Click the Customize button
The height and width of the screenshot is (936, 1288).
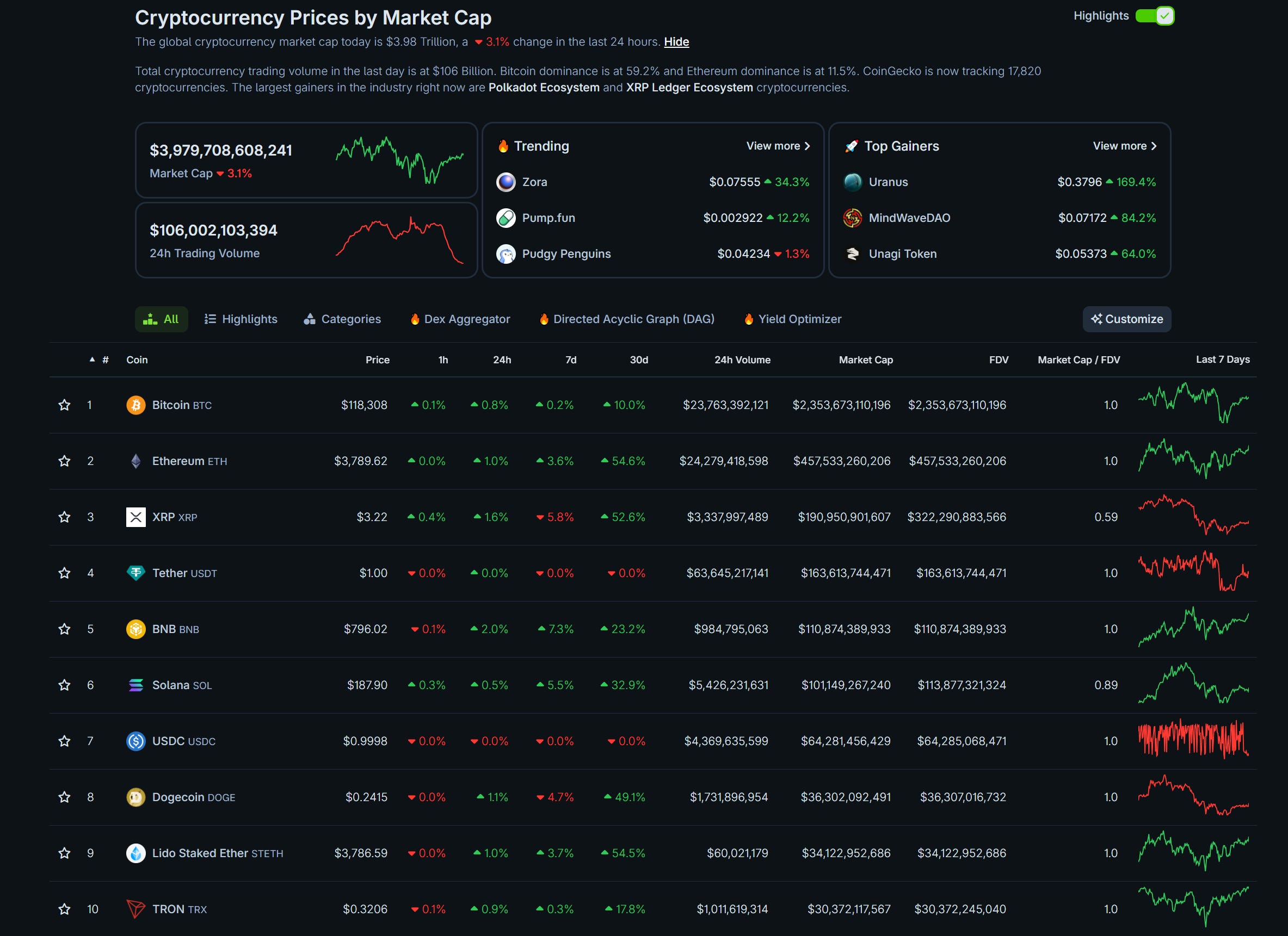click(1126, 319)
